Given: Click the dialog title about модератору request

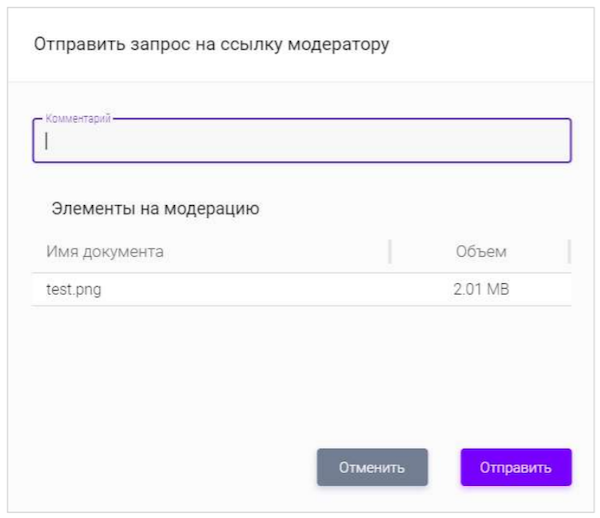Looking at the screenshot, I should [211, 44].
